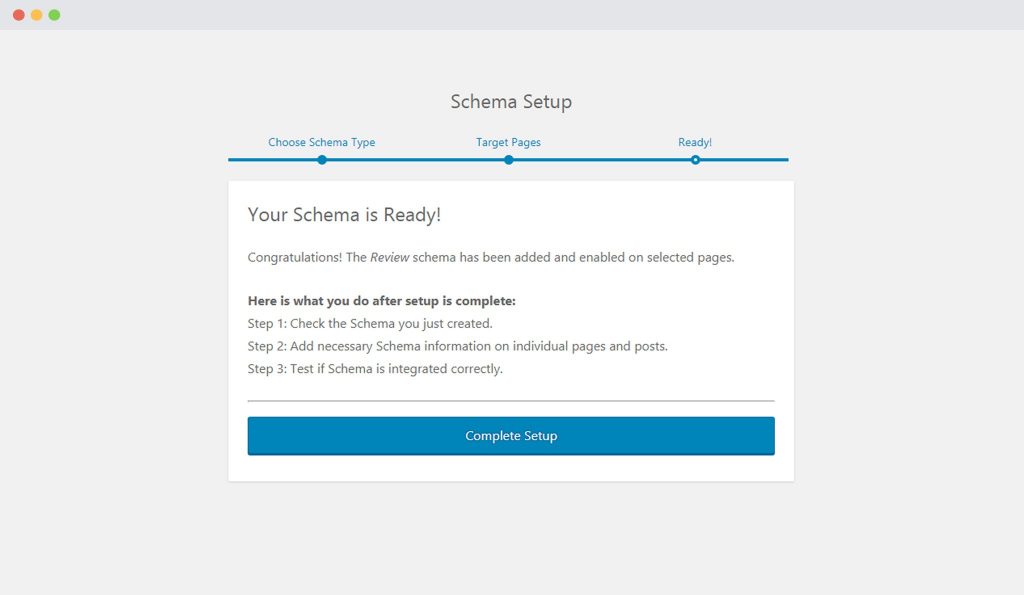Click the divider line above Complete Setup
This screenshot has width=1024, height=595.
coord(511,401)
